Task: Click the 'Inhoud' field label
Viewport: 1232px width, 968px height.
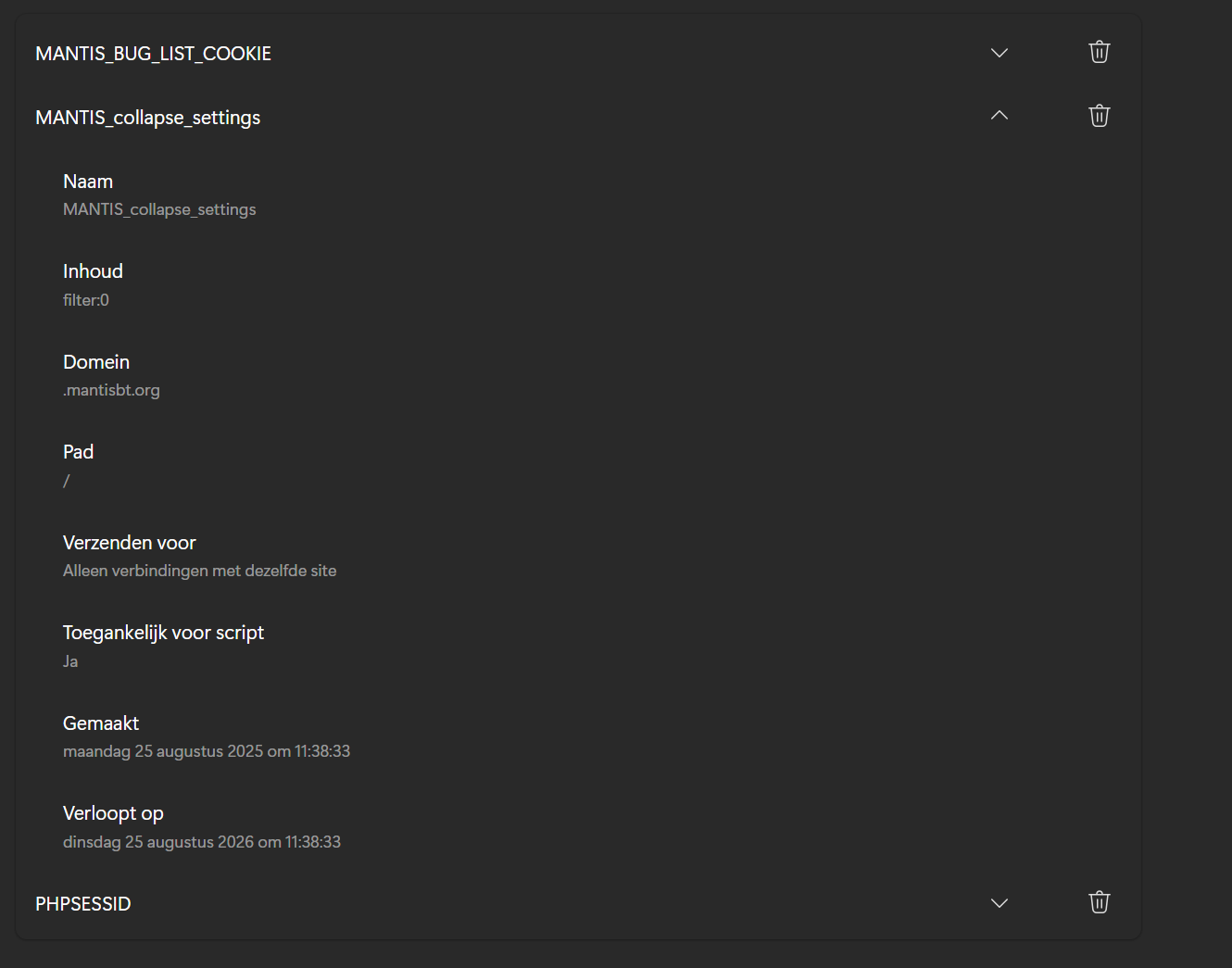Action: pos(93,271)
